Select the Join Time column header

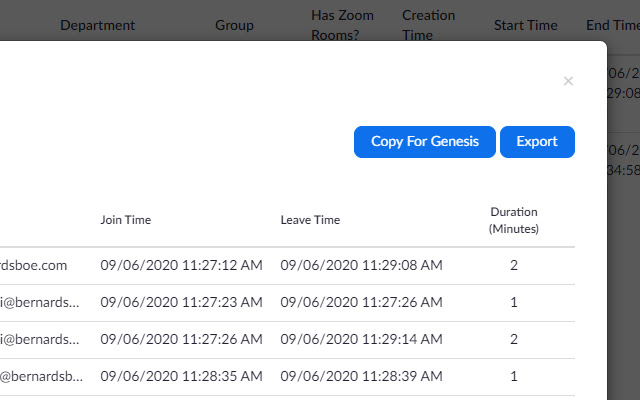coord(126,220)
